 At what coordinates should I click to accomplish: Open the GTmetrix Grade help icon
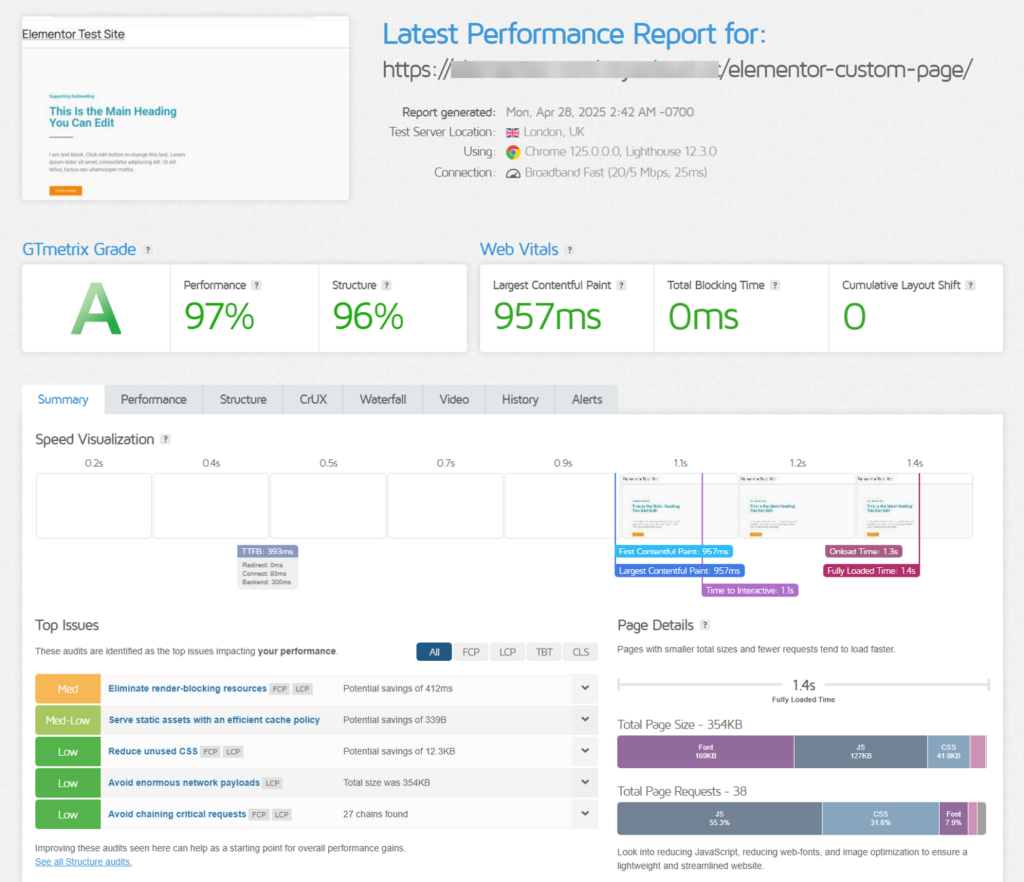148,250
